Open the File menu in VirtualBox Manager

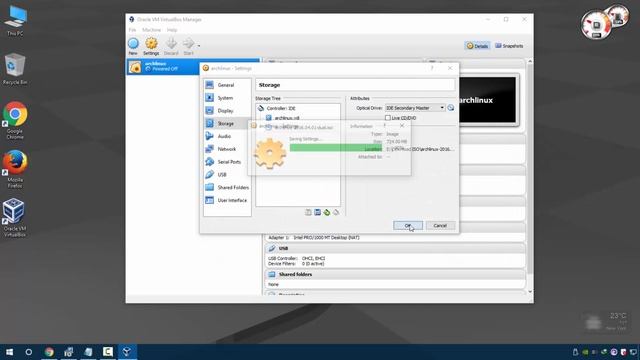coord(132,30)
